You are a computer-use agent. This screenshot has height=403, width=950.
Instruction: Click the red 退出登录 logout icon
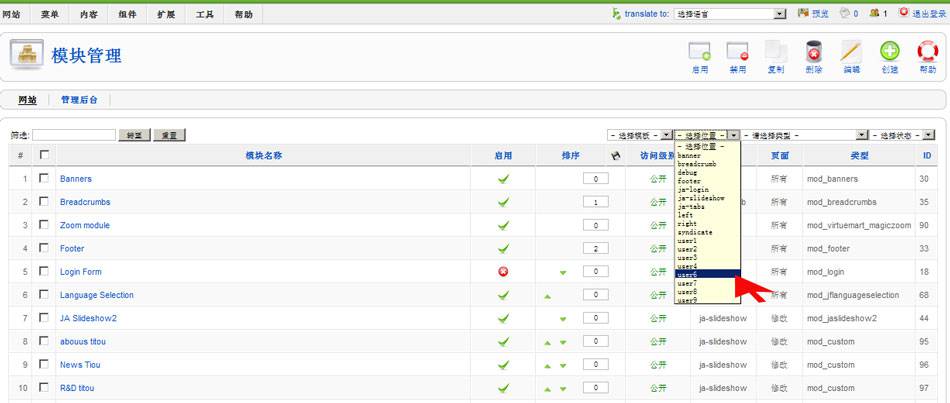904,12
